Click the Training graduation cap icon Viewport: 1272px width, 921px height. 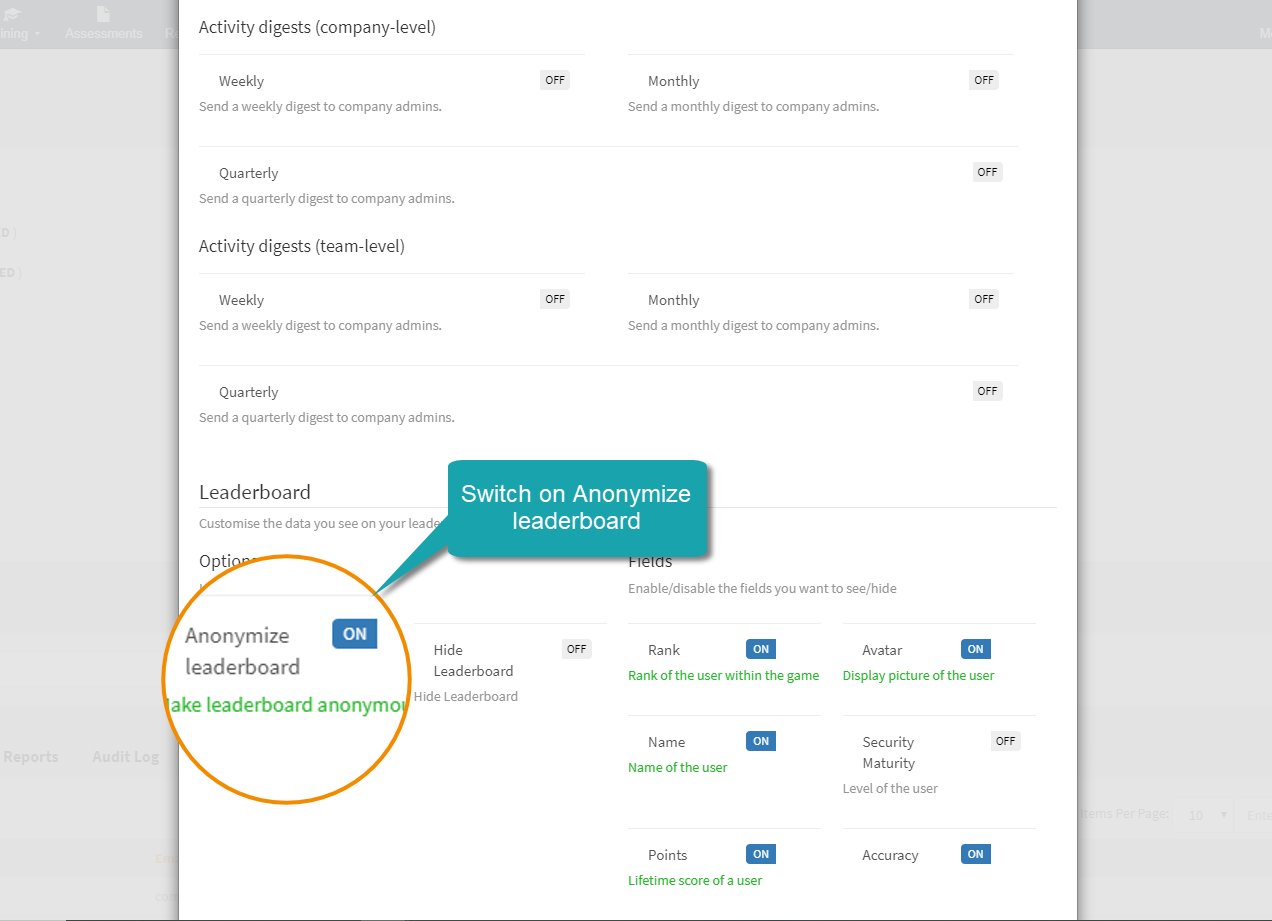tap(12, 14)
